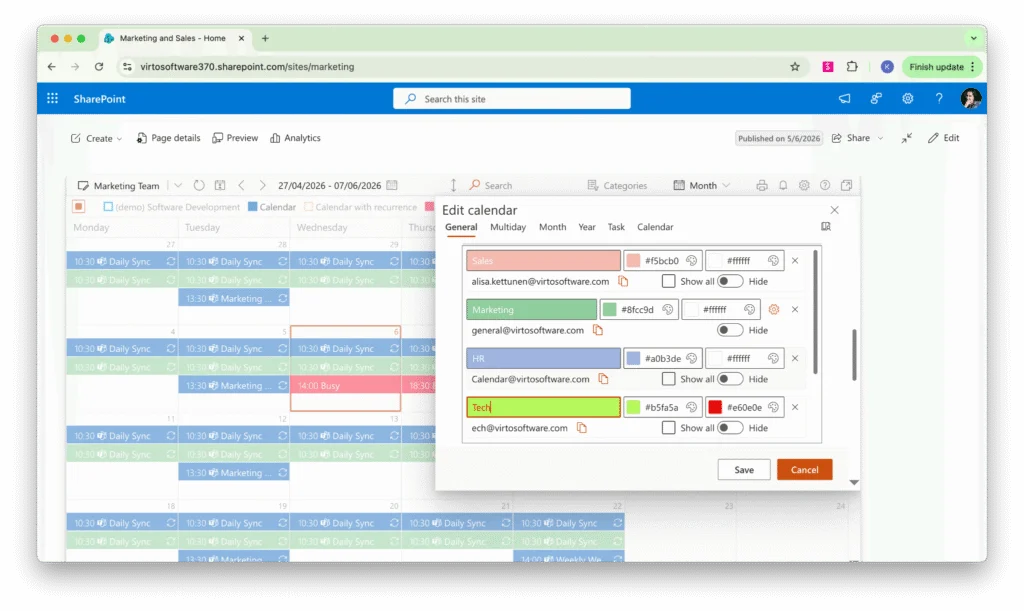Copy the alisa.kettunen@virtosoftware.com address
Viewport: 1024px width, 611px height.
[x=623, y=281]
